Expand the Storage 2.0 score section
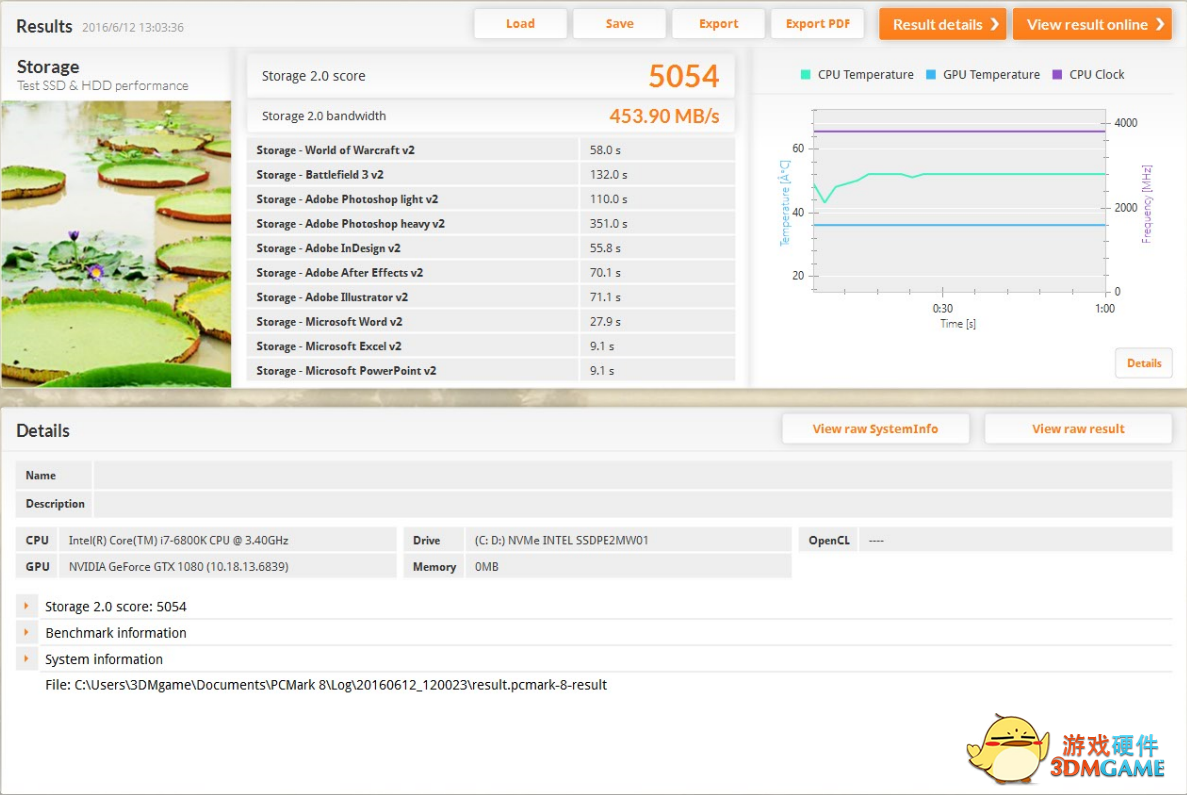The height and width of the screenshot is (795, 1187). coord(26,606)
